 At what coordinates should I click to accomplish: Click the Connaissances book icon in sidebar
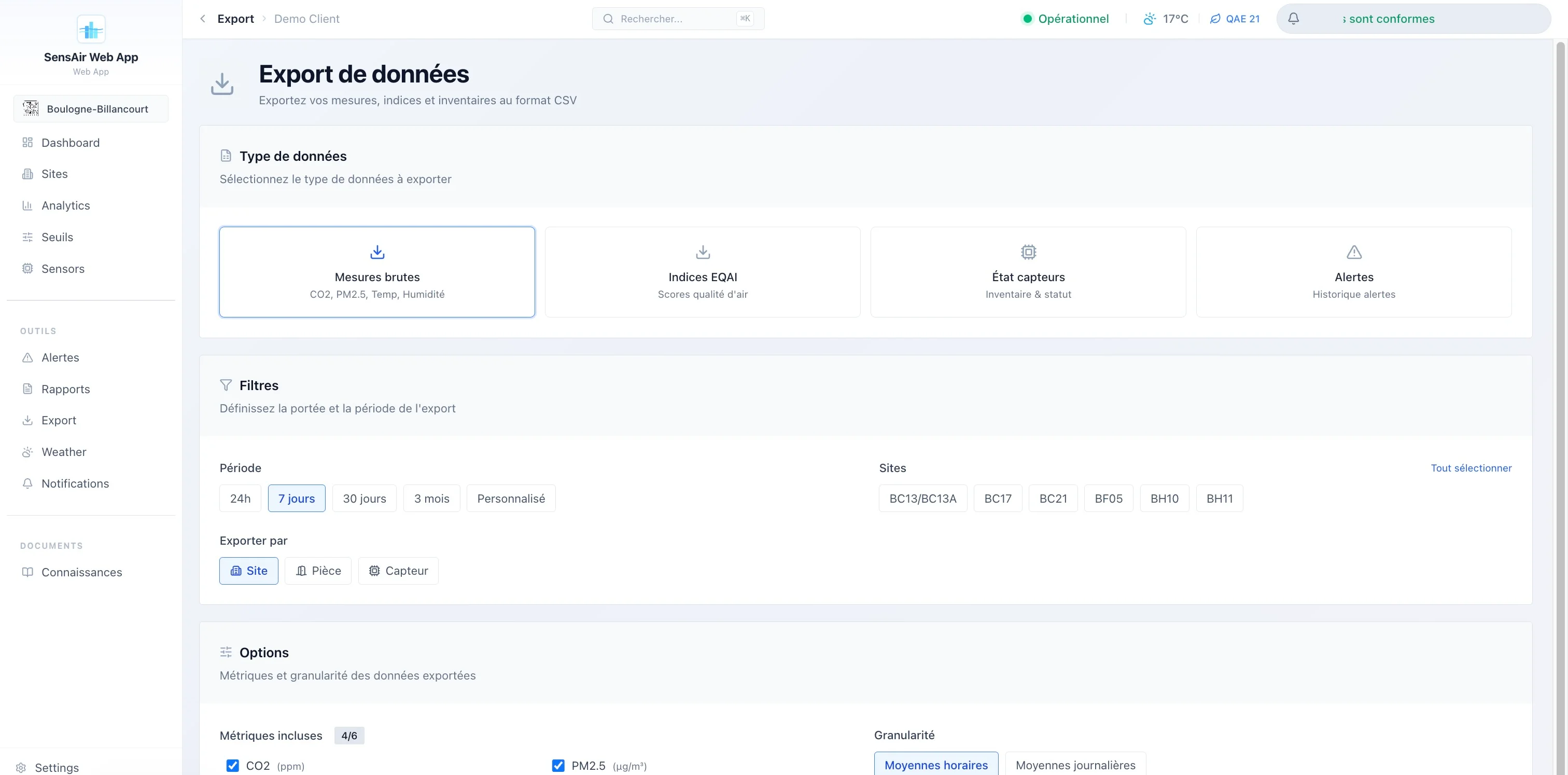coord(27,572)
